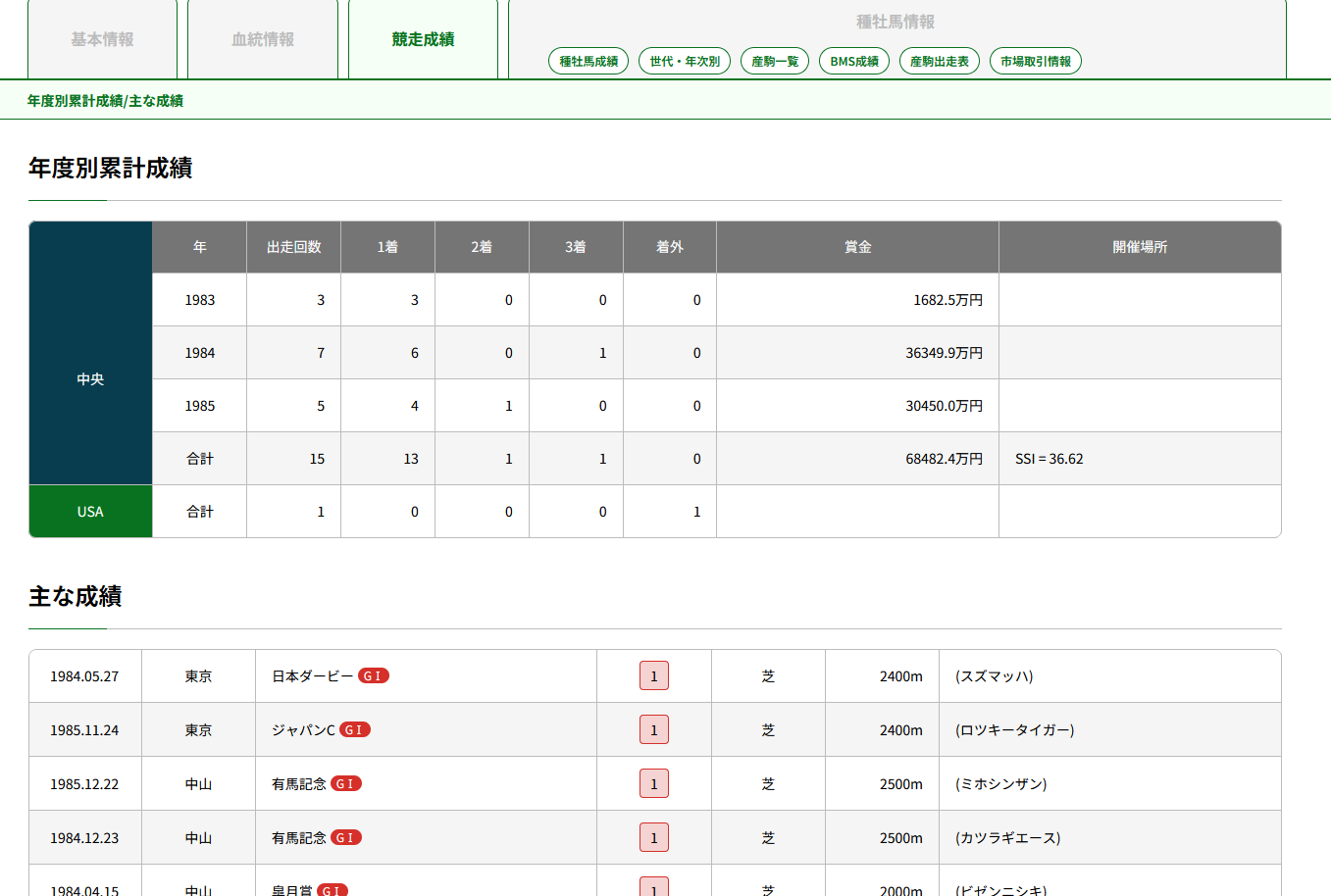Click the 1着 column header

coord(387,247)
